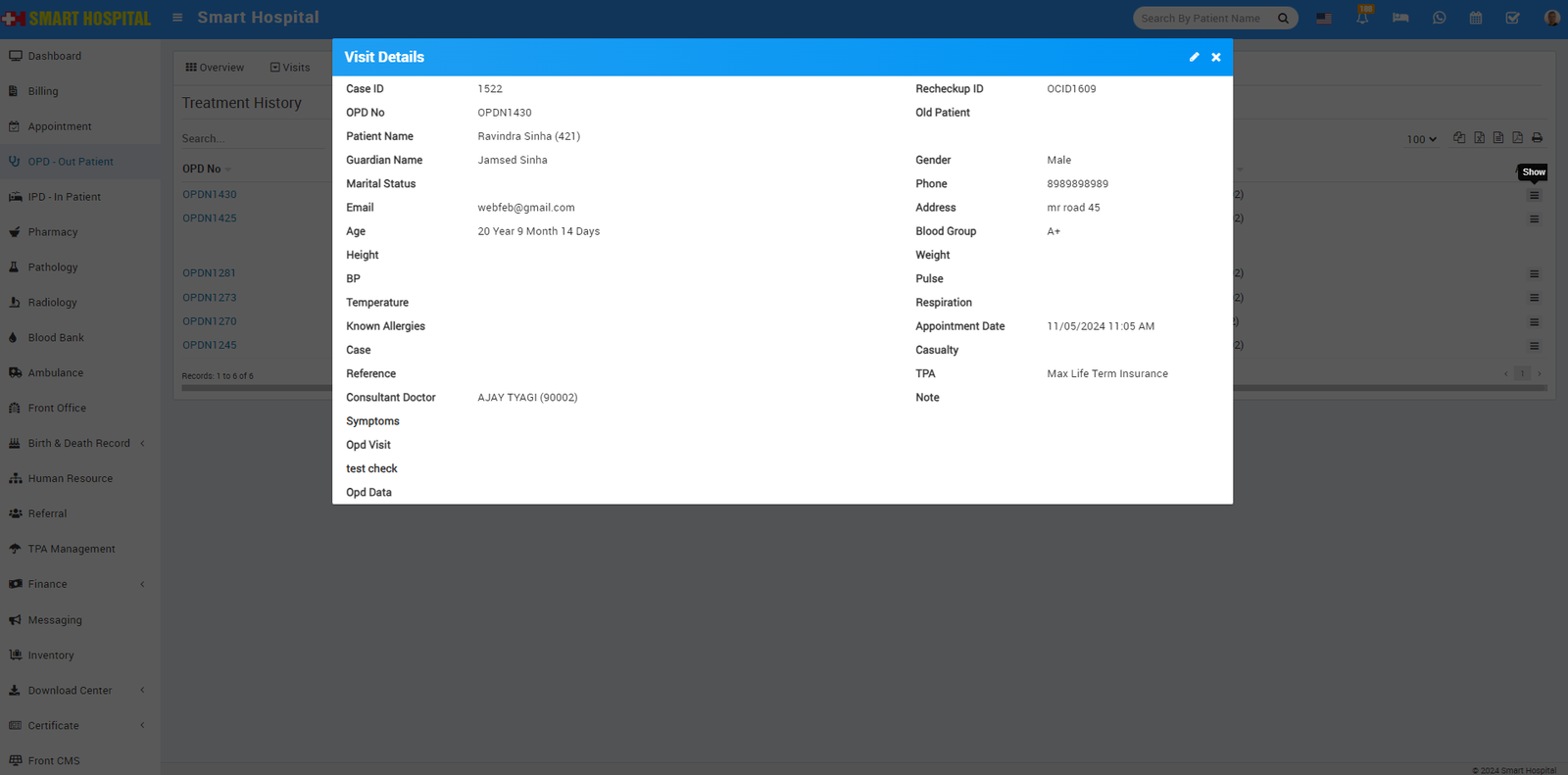Click the pencil edit icon in Visit Details
The width and height of the screenshot is (1568, 775).
pos(1194,57)
